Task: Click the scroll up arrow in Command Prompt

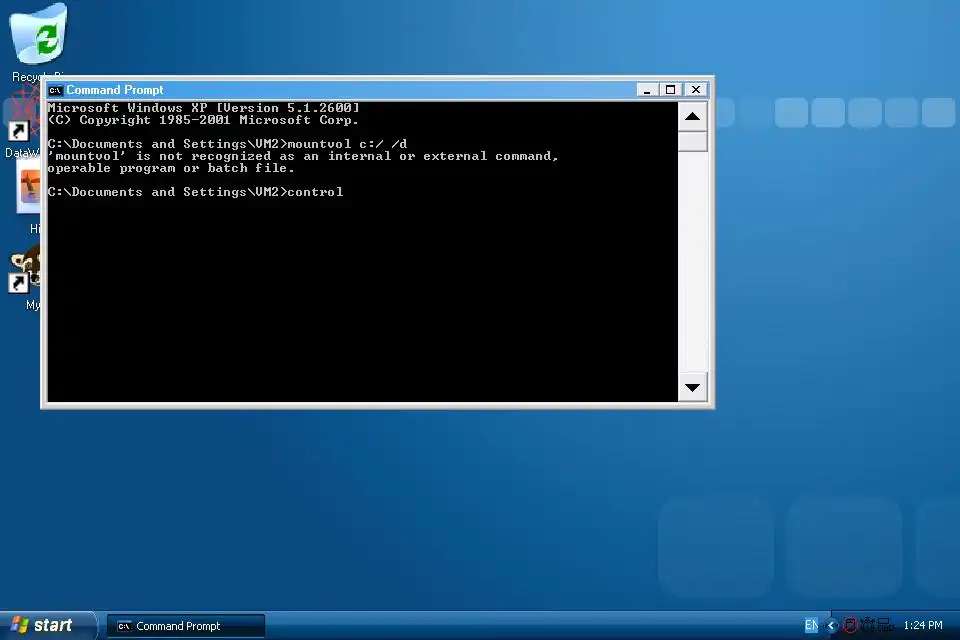Action: (692, 116)
